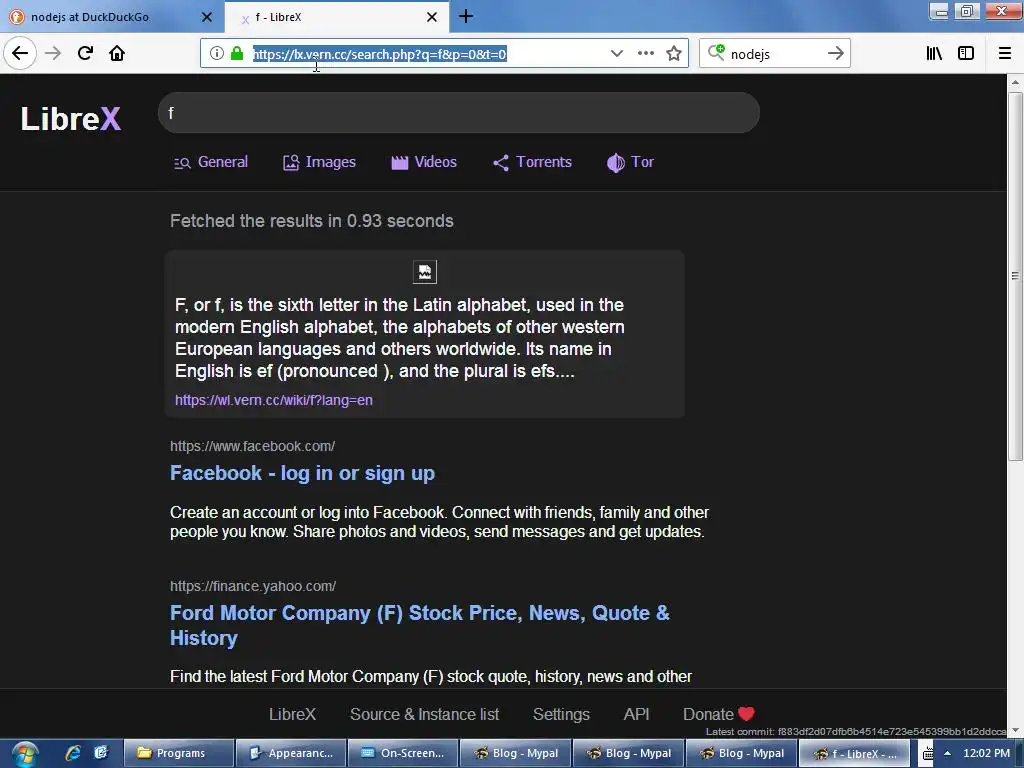Viewport: 1024px width, 768px height.
Task: Open the Library bookmarks icon
Action: 934,54
